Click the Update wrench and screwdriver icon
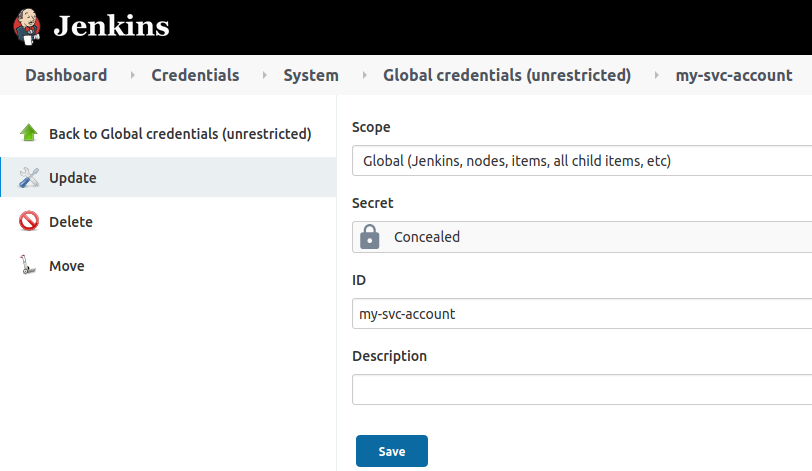 pyautogui.click(x=29, y=178)
